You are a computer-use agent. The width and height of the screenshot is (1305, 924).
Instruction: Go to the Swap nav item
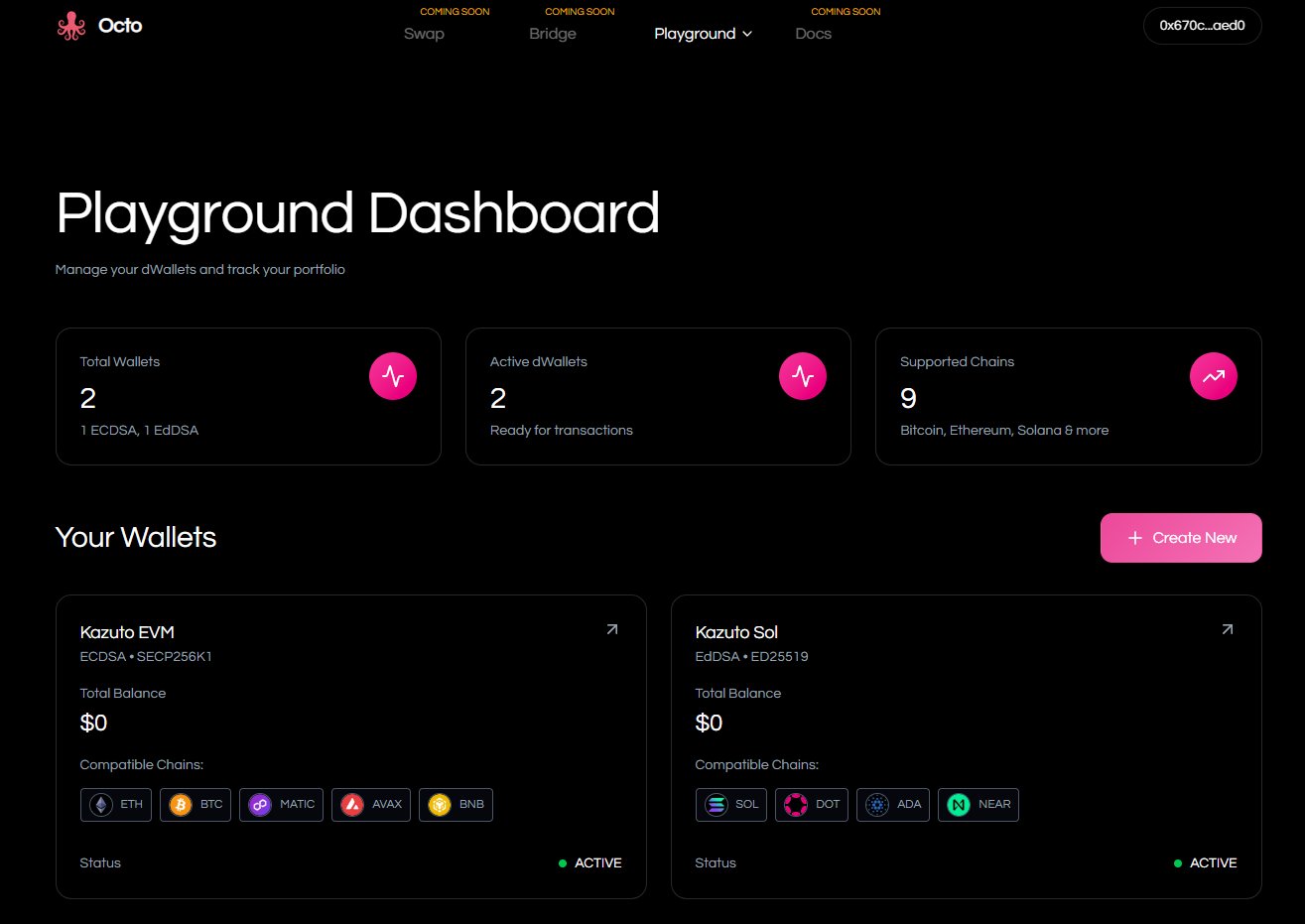tap(424, 34)
